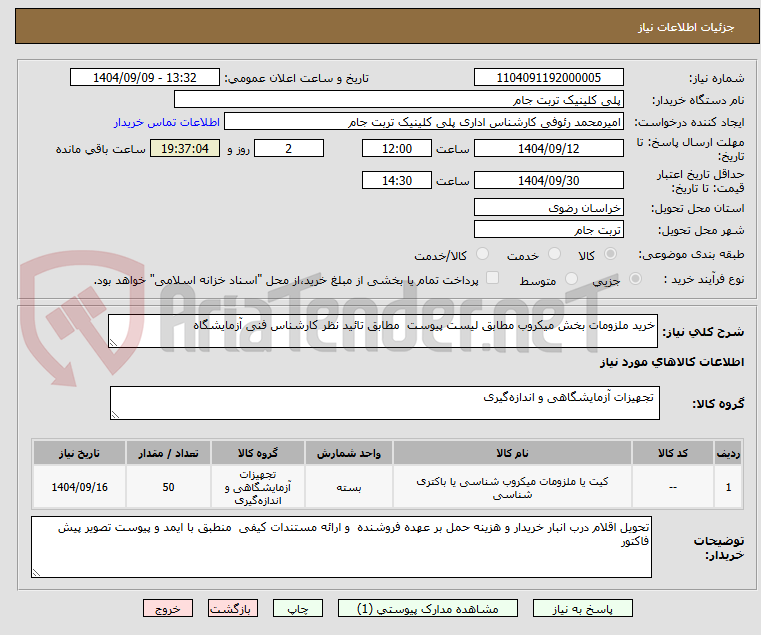Toggle the Islamic treasury payment checkbox
This screenshot has width=761, height=635.
point(492,278)
